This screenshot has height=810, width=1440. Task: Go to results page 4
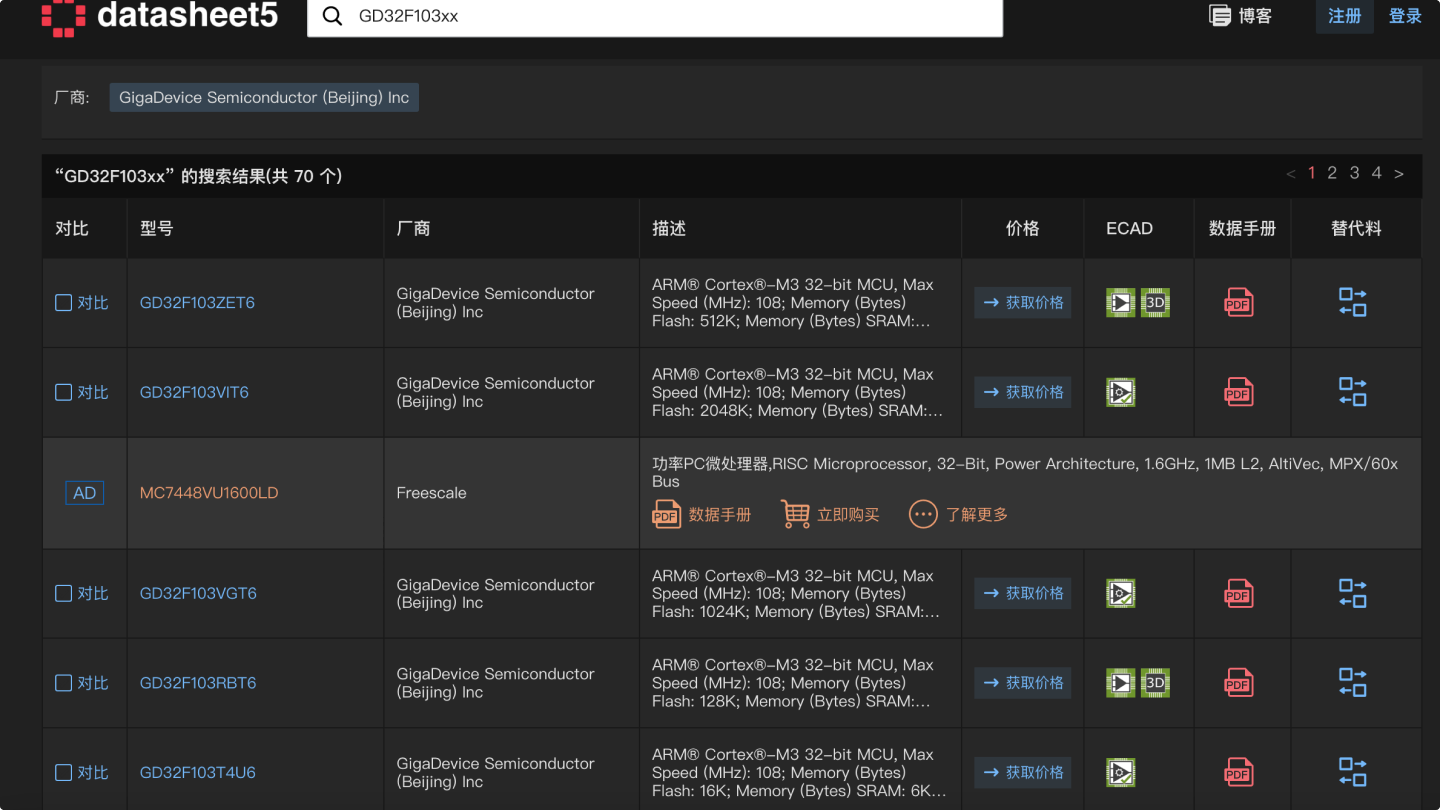(x=1376, y=173)
